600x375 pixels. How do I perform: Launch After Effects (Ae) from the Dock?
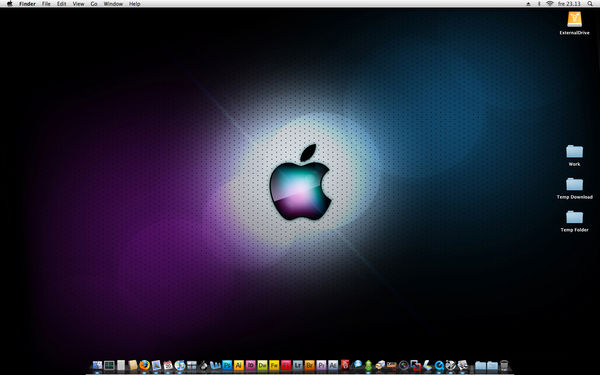point(333,365)
